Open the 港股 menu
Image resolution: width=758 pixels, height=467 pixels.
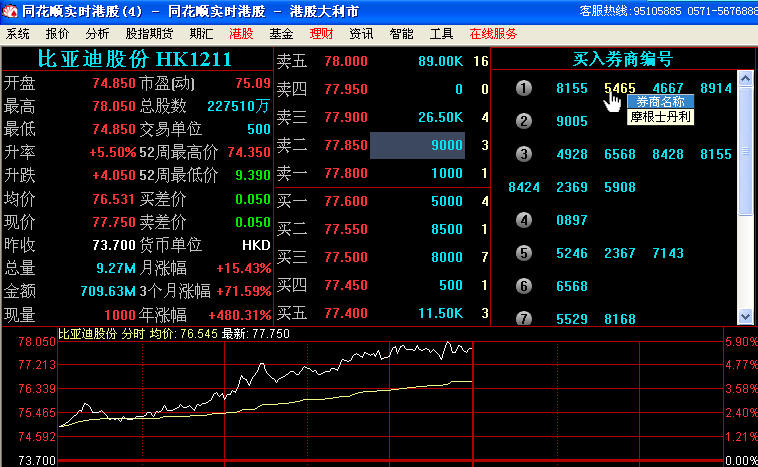coord(241,33)
